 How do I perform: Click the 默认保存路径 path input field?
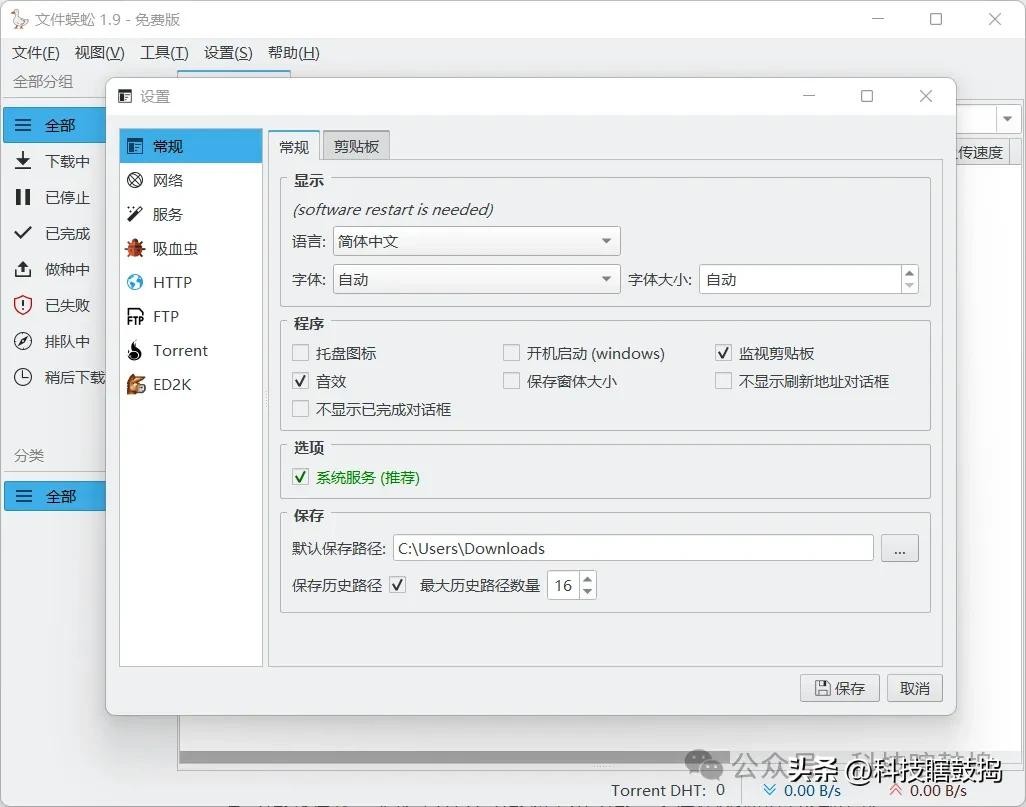[632, 548]
